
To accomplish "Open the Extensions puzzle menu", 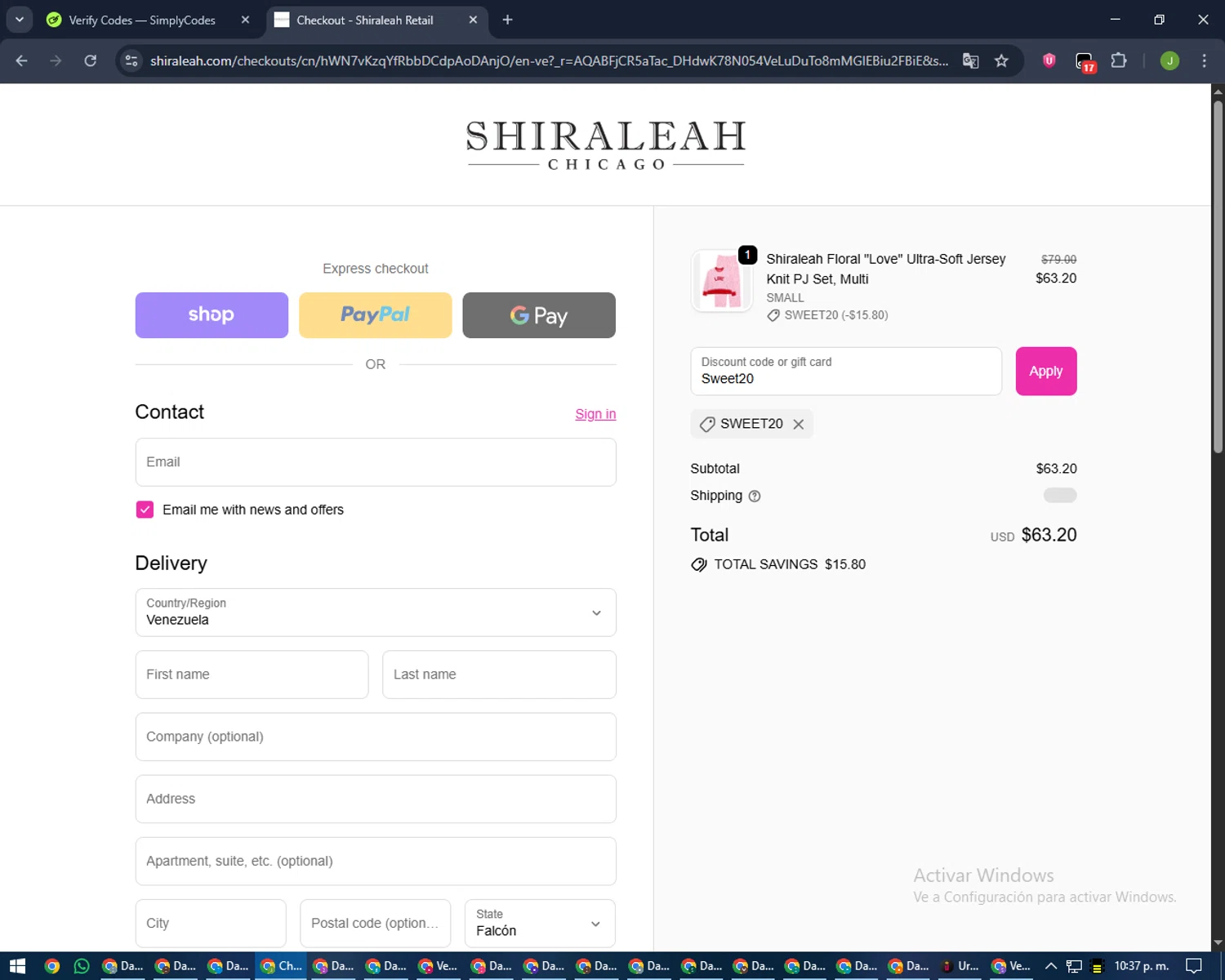I will point(1119,60).
